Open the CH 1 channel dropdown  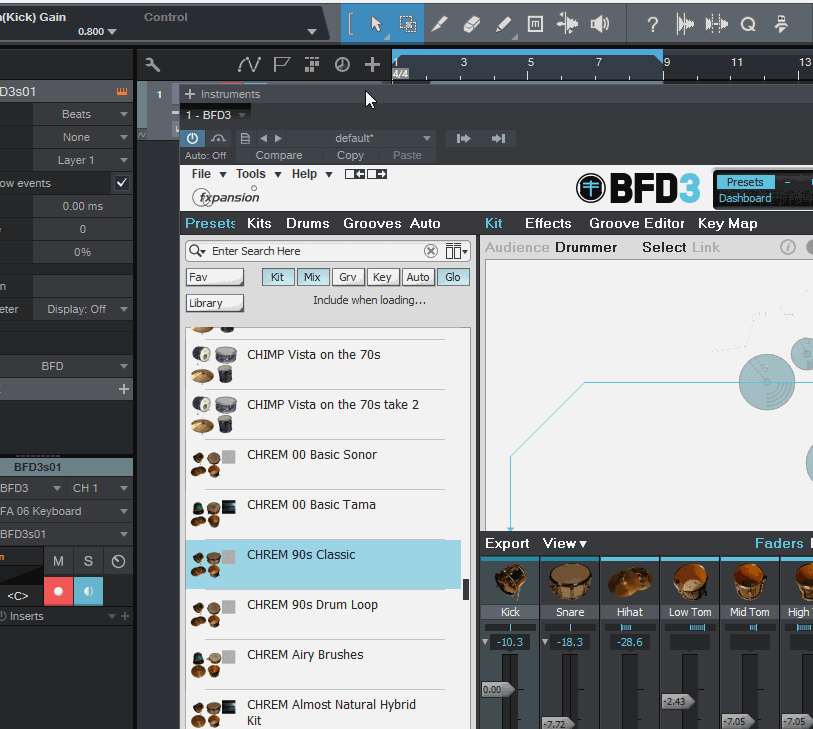(99, 488)
